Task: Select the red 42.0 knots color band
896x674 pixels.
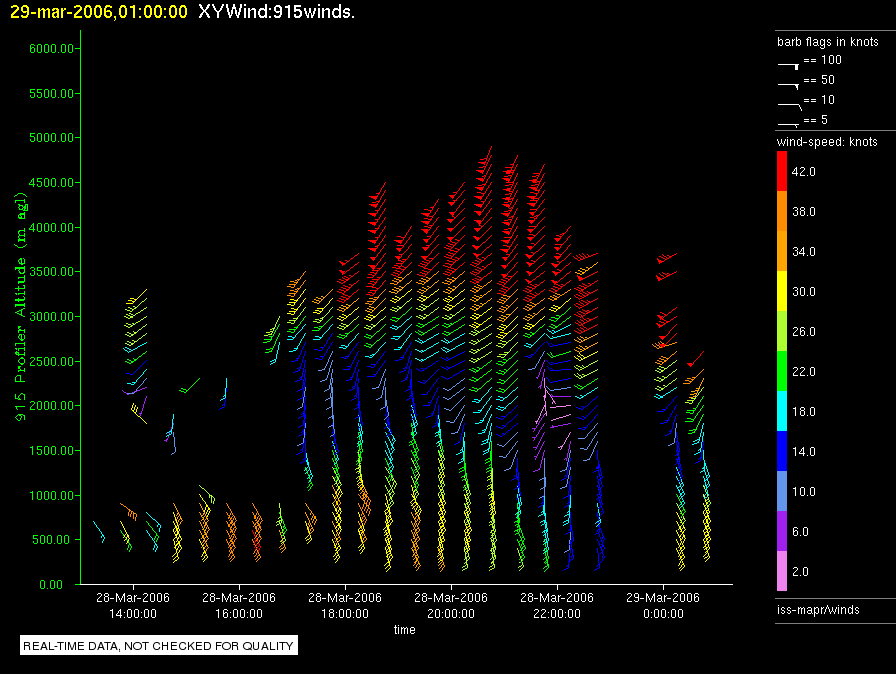Action: 783,172
